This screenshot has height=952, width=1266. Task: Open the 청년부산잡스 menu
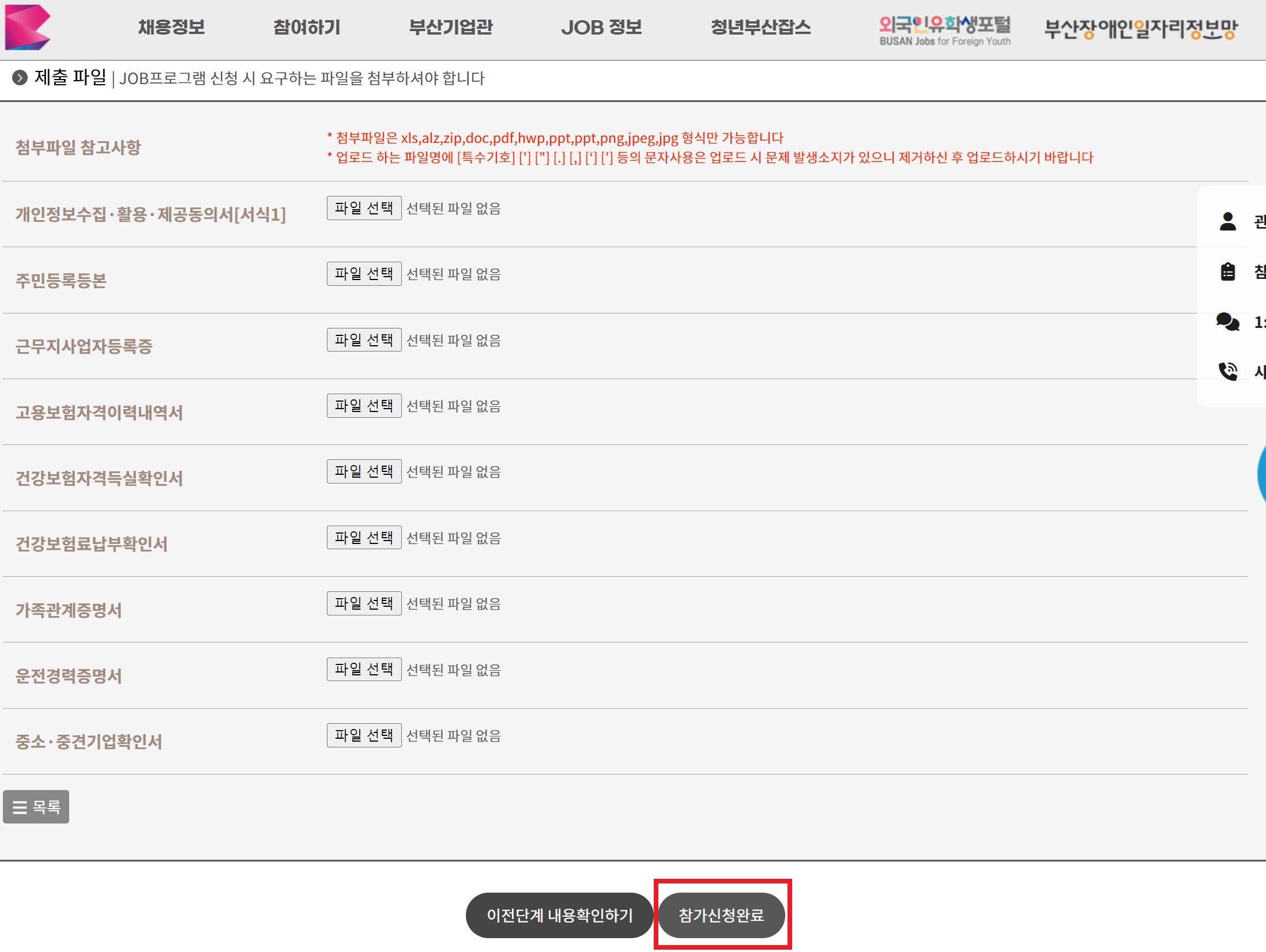click(760, 27)
